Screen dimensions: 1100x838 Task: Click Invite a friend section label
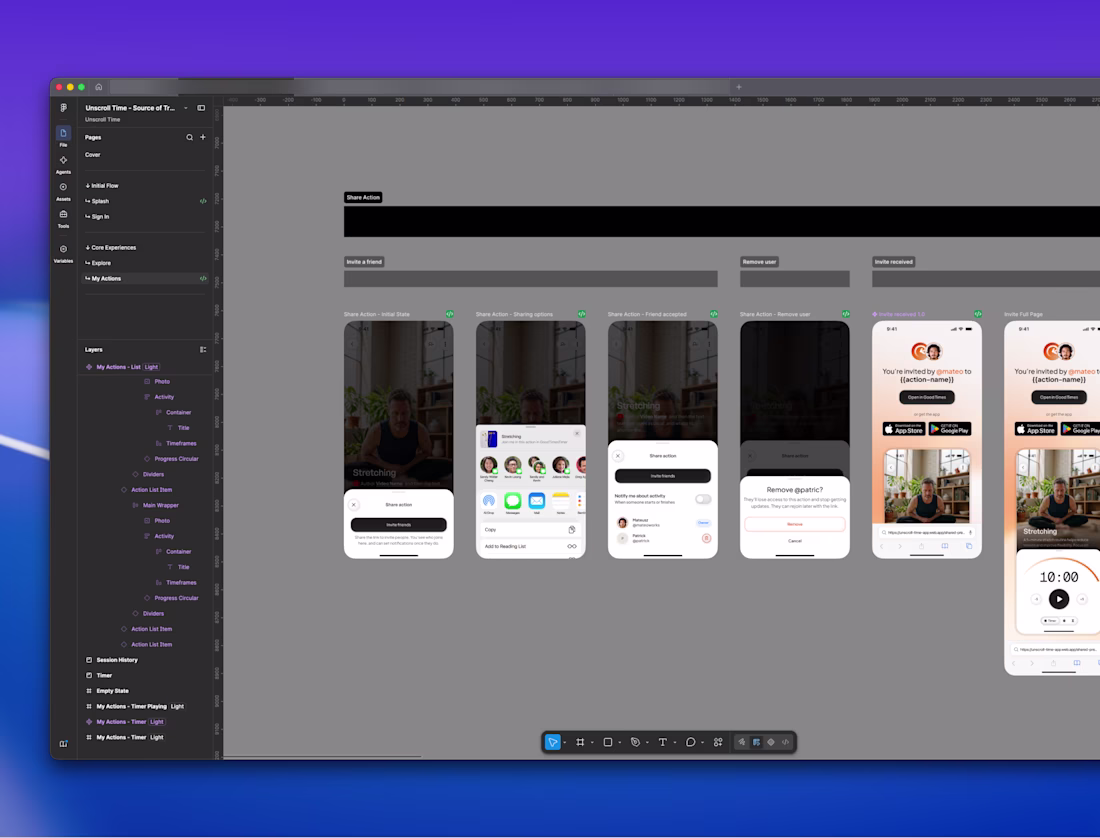[x=364, y=262]
